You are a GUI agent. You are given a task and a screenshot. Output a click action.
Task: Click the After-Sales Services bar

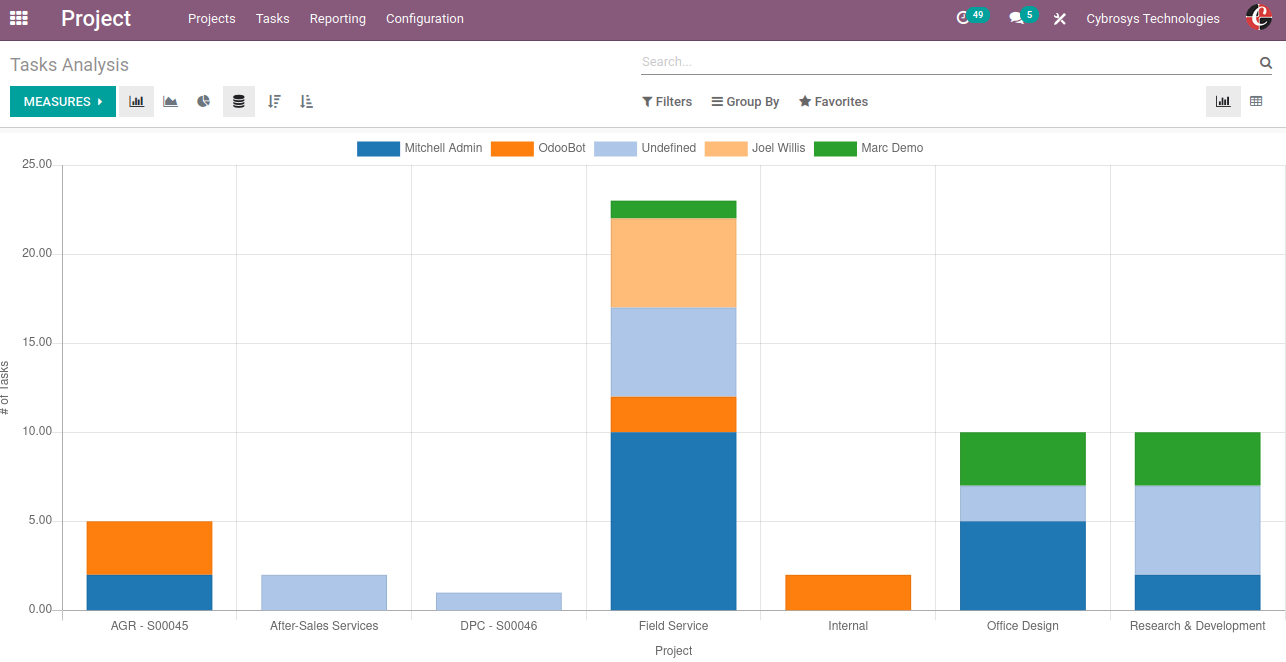pyautogui.click(x=324, y=592)
